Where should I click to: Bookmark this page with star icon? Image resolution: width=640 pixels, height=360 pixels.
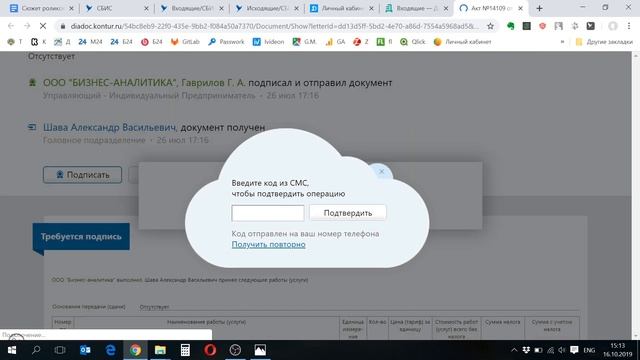[x=490, y=26]
